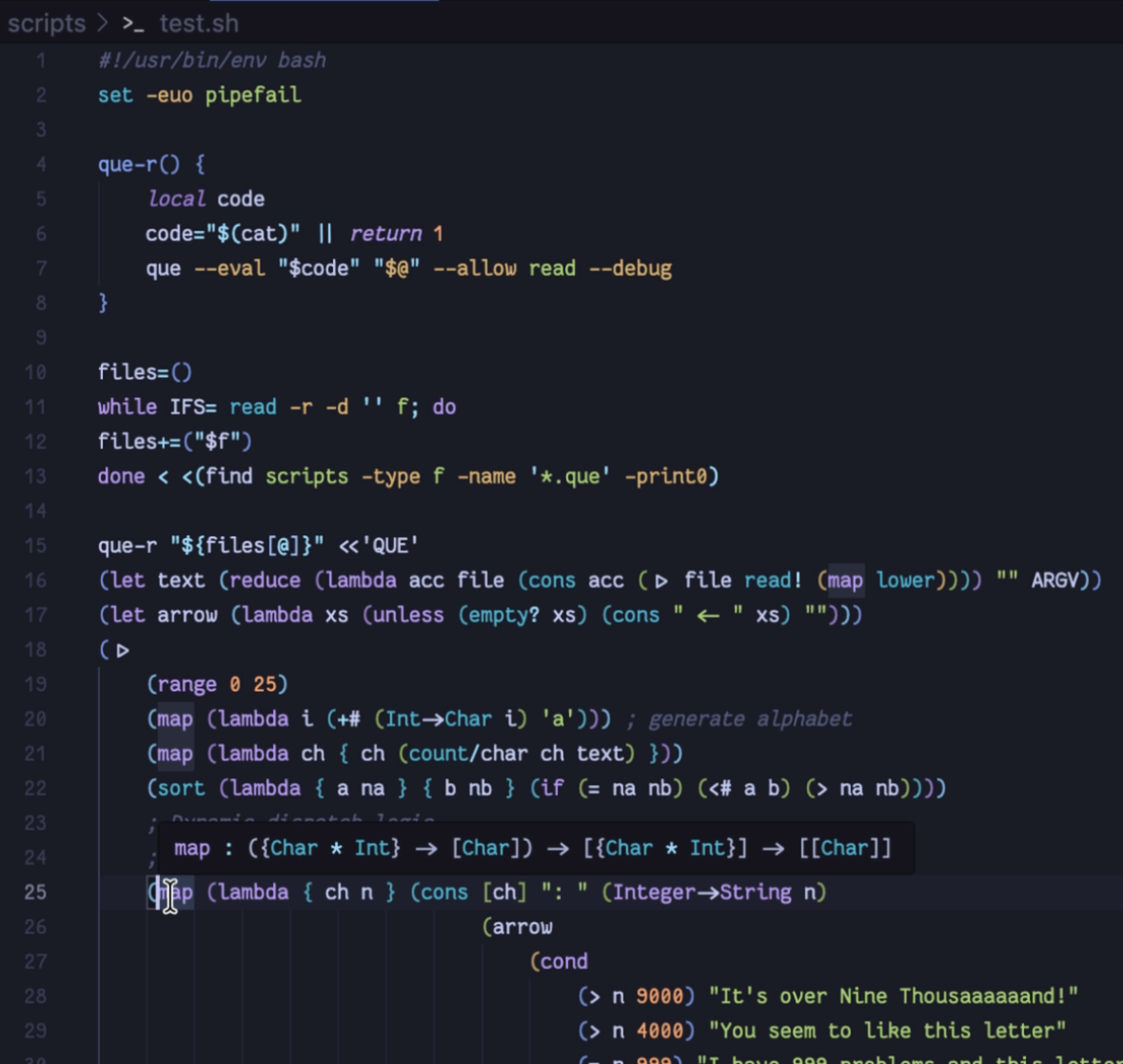Click the '--allow' flag on line 7
The width and height of the screenshot is (1123, 1064).
pyautogui.click(x=475, y=268)
